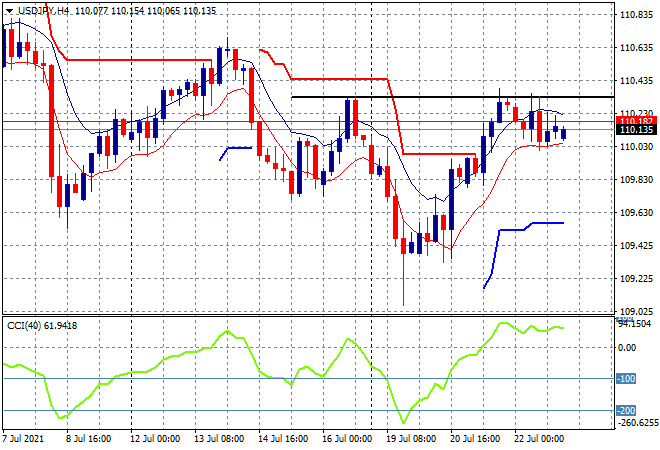Click the 12 Jul 00:00 time label
This screenshot has height=450, width=660.
click(x=155, y=439)
